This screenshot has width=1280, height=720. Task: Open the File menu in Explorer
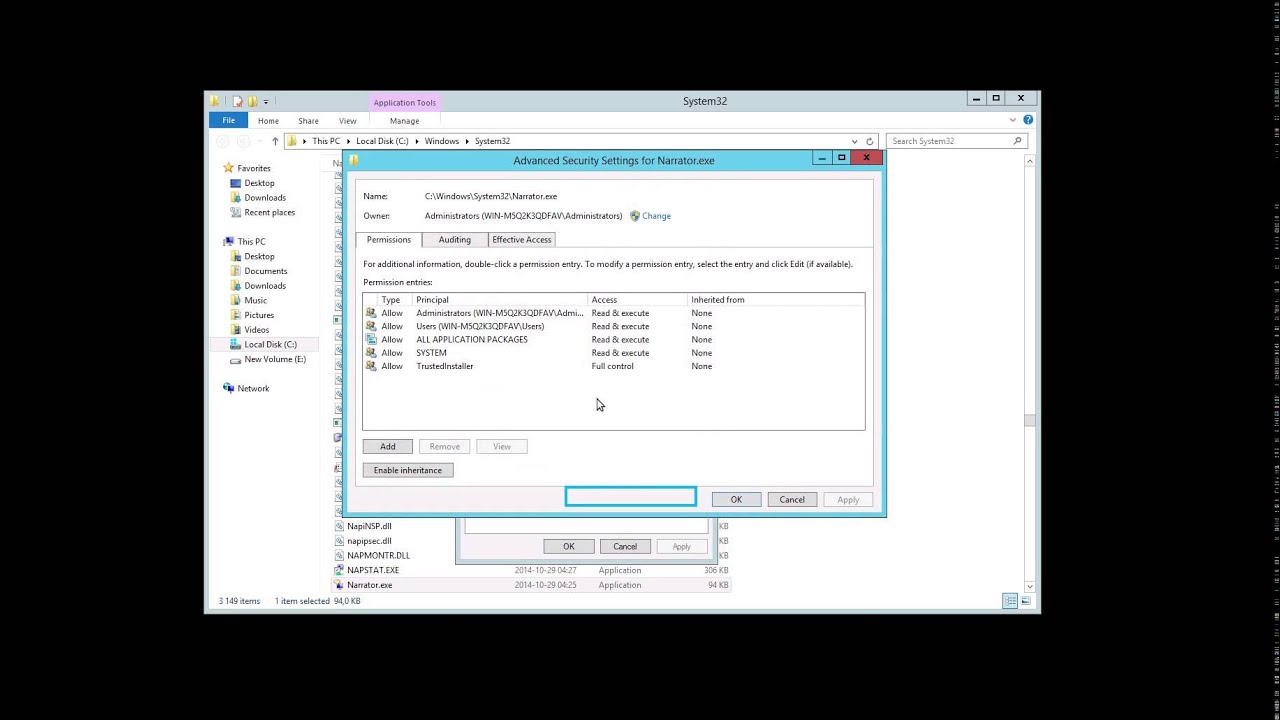point(228,120)
